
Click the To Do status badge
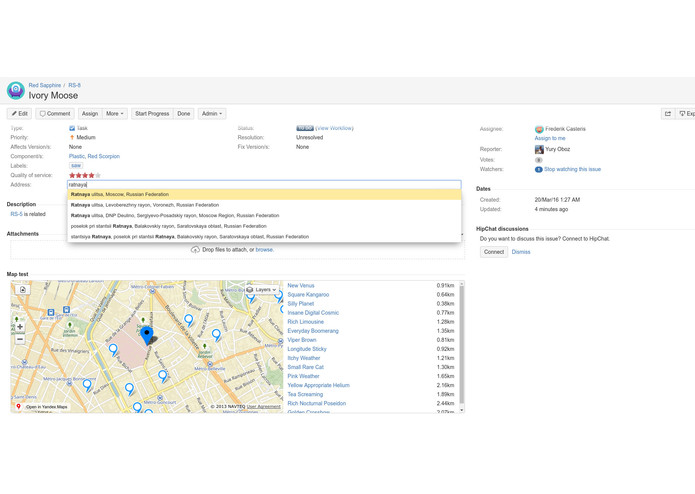(x=305, y=128)
